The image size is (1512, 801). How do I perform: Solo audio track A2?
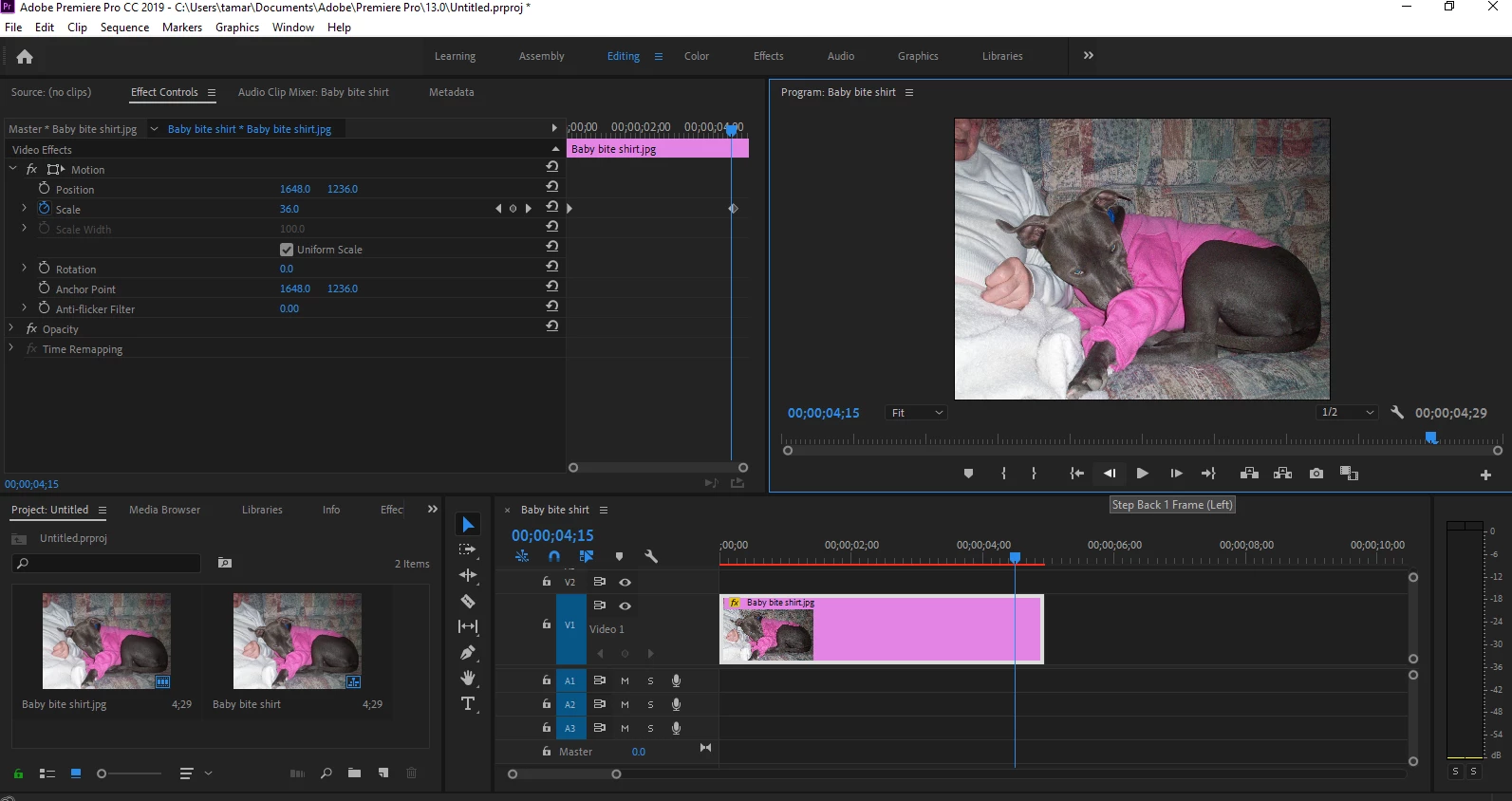pos(650,704)
